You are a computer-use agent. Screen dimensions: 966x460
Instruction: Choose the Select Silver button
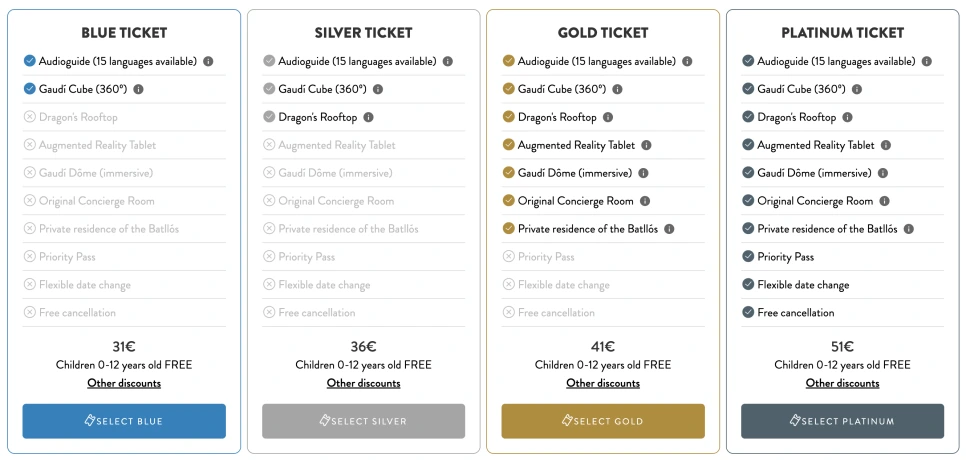tap(363, 421)
